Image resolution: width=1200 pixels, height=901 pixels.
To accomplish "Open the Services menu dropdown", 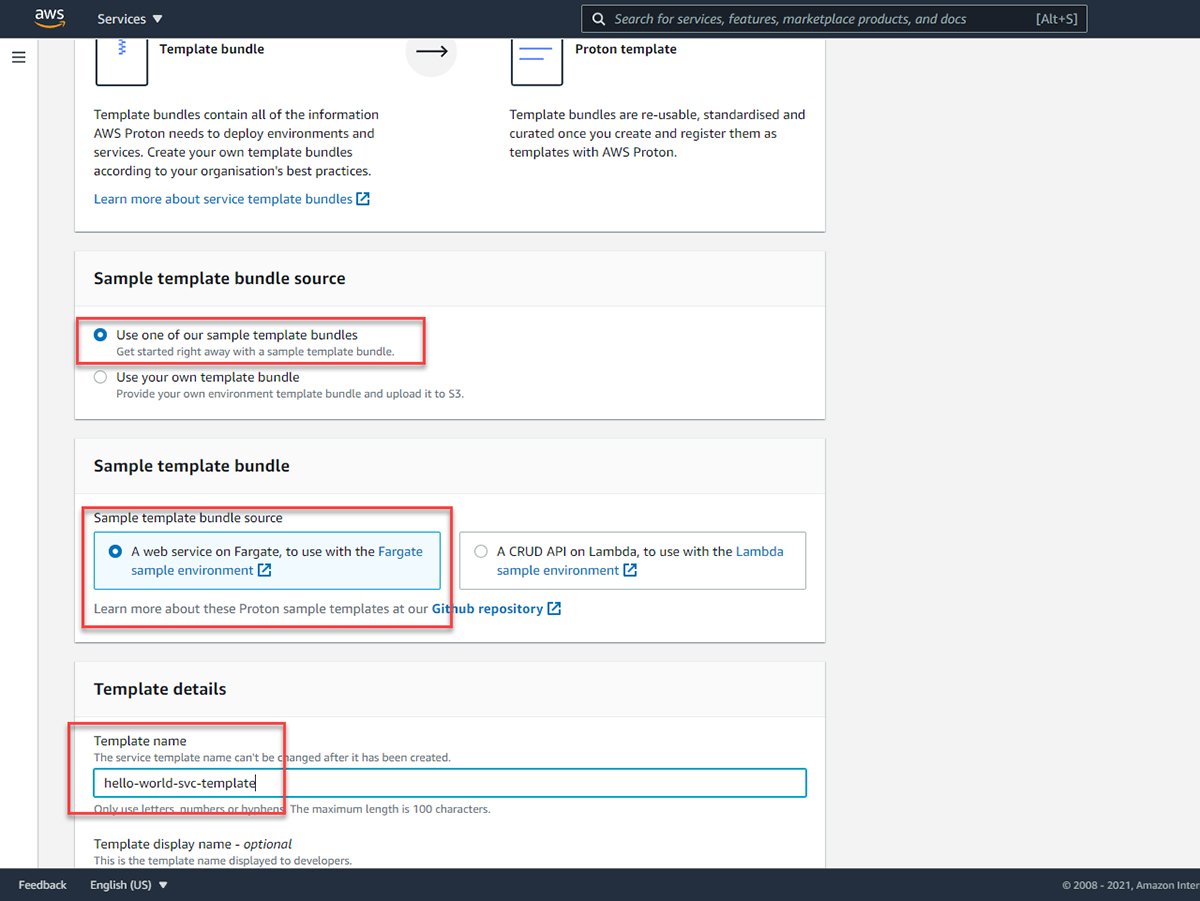I will coord(129,18).
